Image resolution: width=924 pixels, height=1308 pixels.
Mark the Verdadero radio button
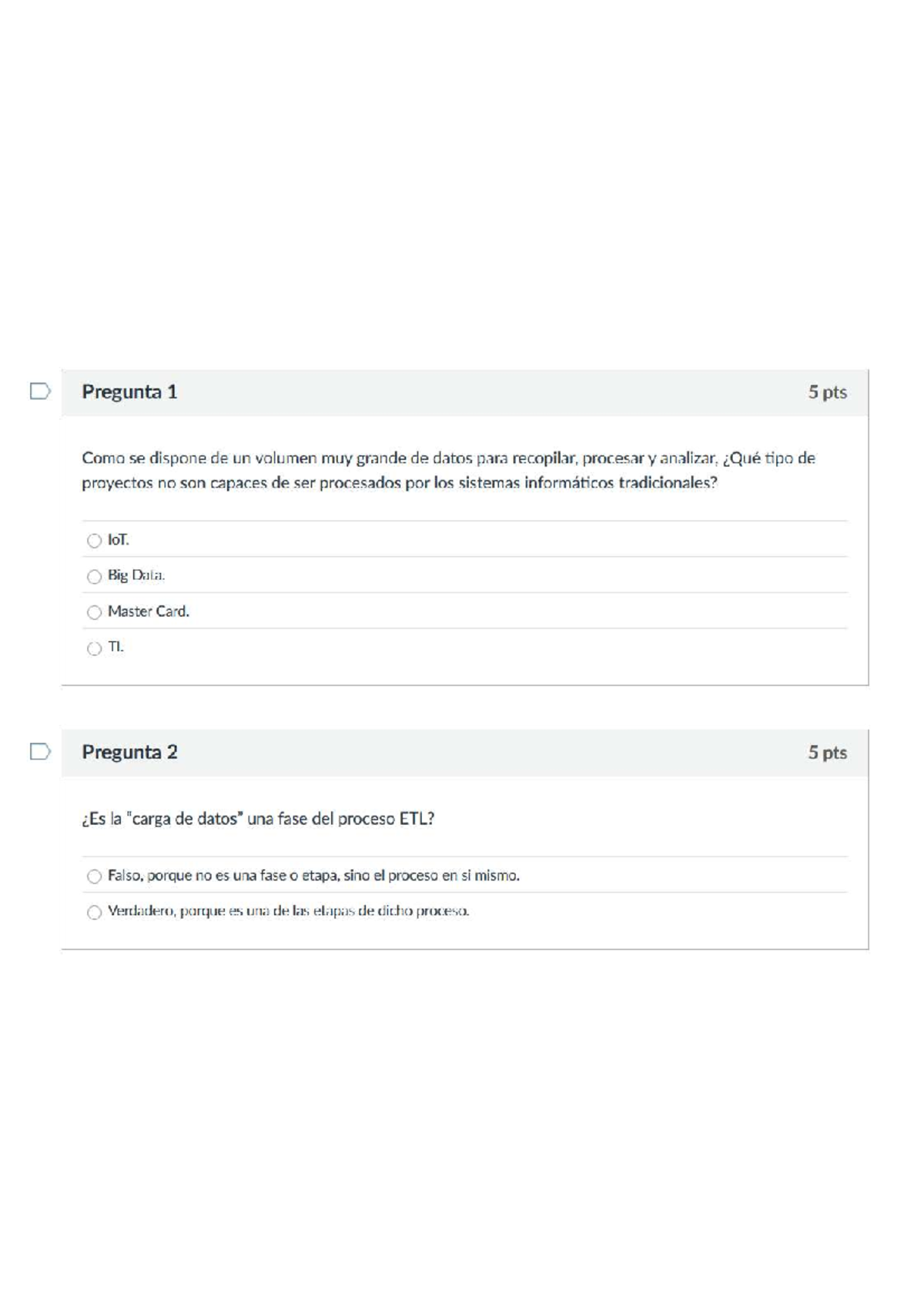pyautogui.click(x=95, y=913)
